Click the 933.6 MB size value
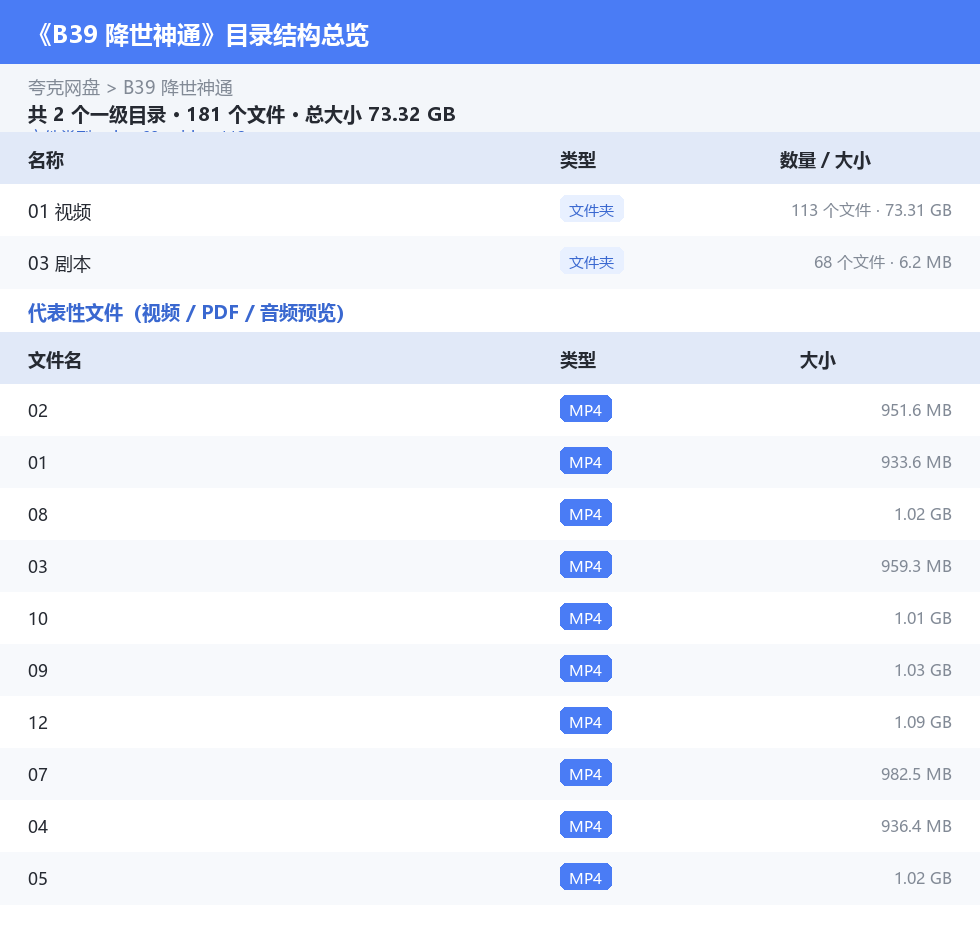Viewport: 980px width, 936px height. (x=916, y=462)
